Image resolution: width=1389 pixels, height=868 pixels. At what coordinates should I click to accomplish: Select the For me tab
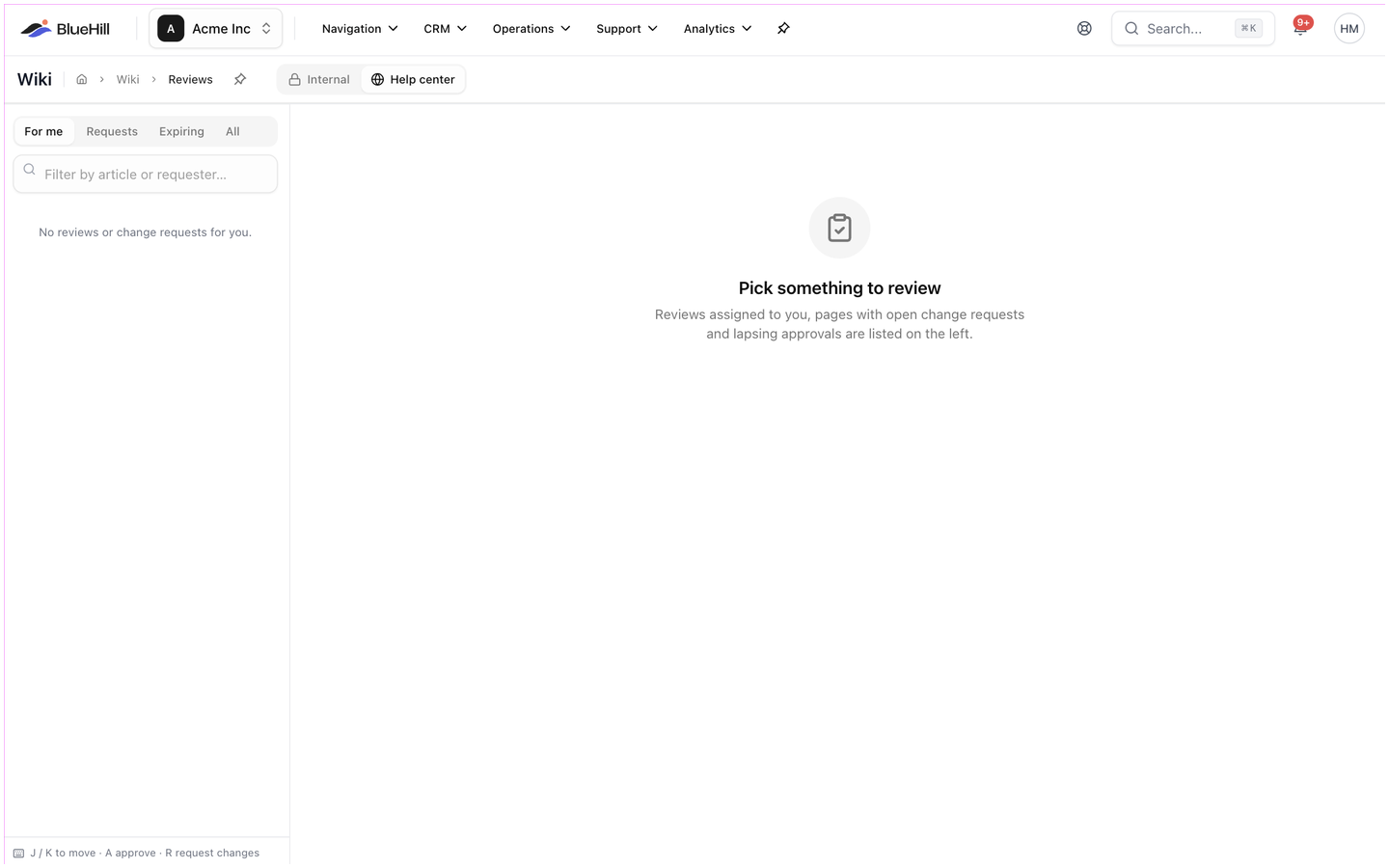coord(43,132)
